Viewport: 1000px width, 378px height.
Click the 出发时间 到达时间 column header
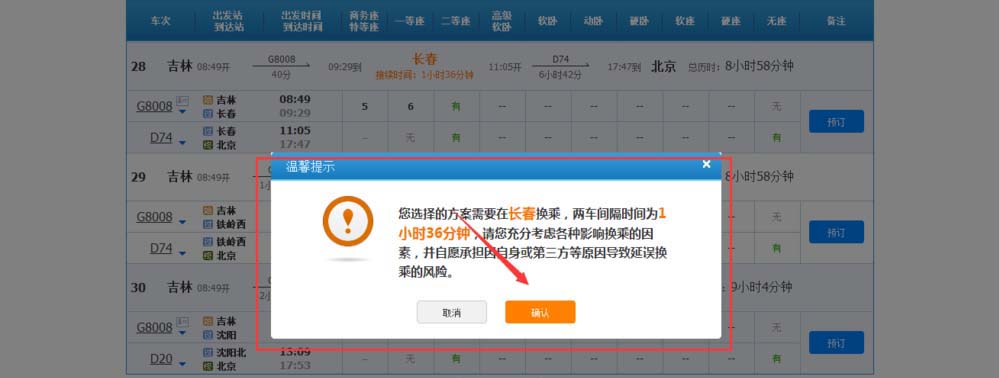tap(302, 21)
